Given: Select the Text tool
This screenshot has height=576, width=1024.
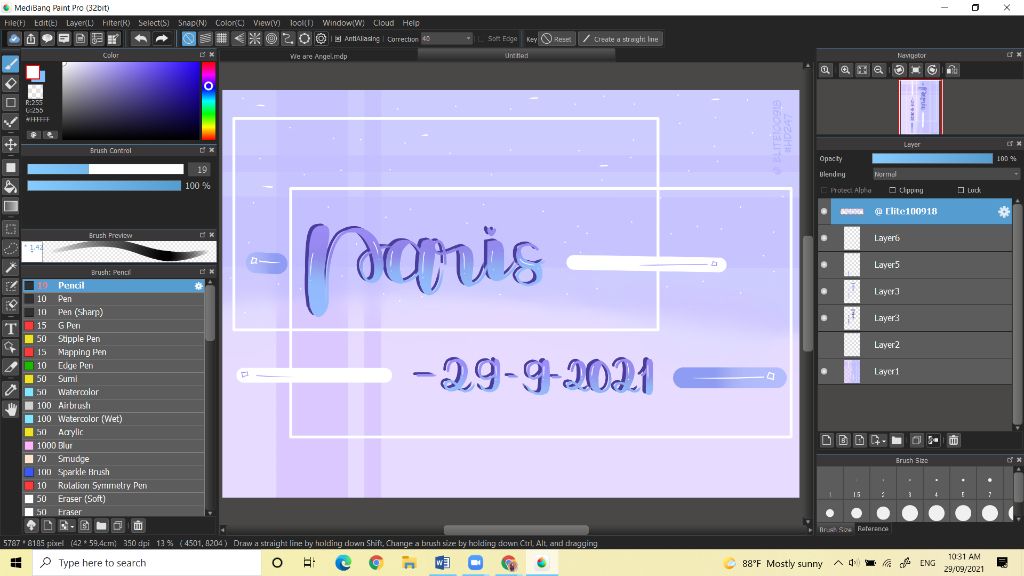Looking at the screenshot, I should [x=10, y=328].
